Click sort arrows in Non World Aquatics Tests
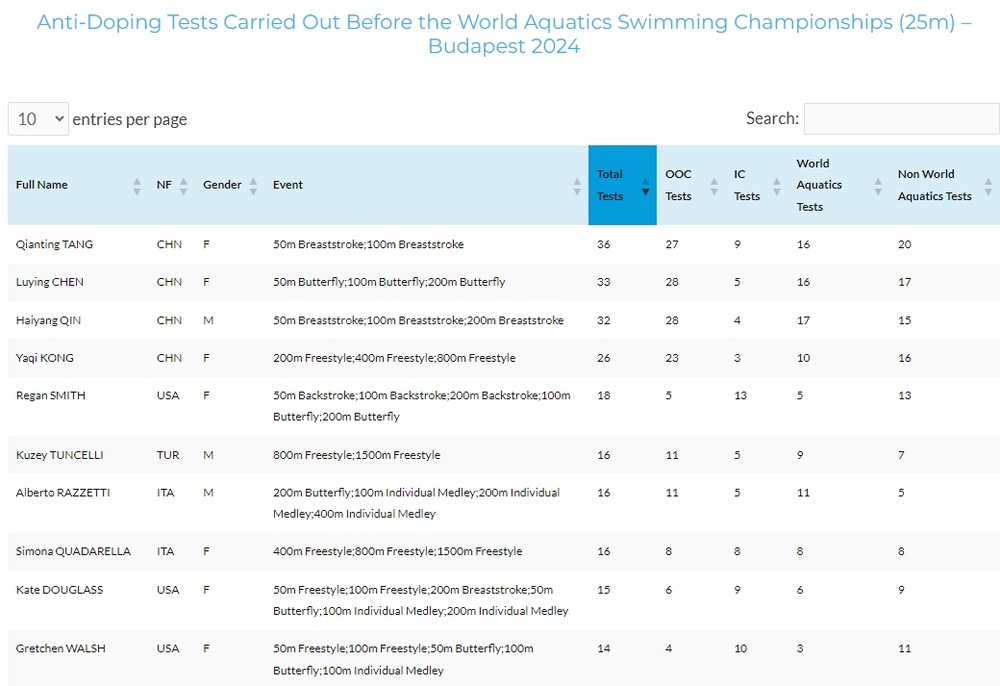 (x=988, y=185)
